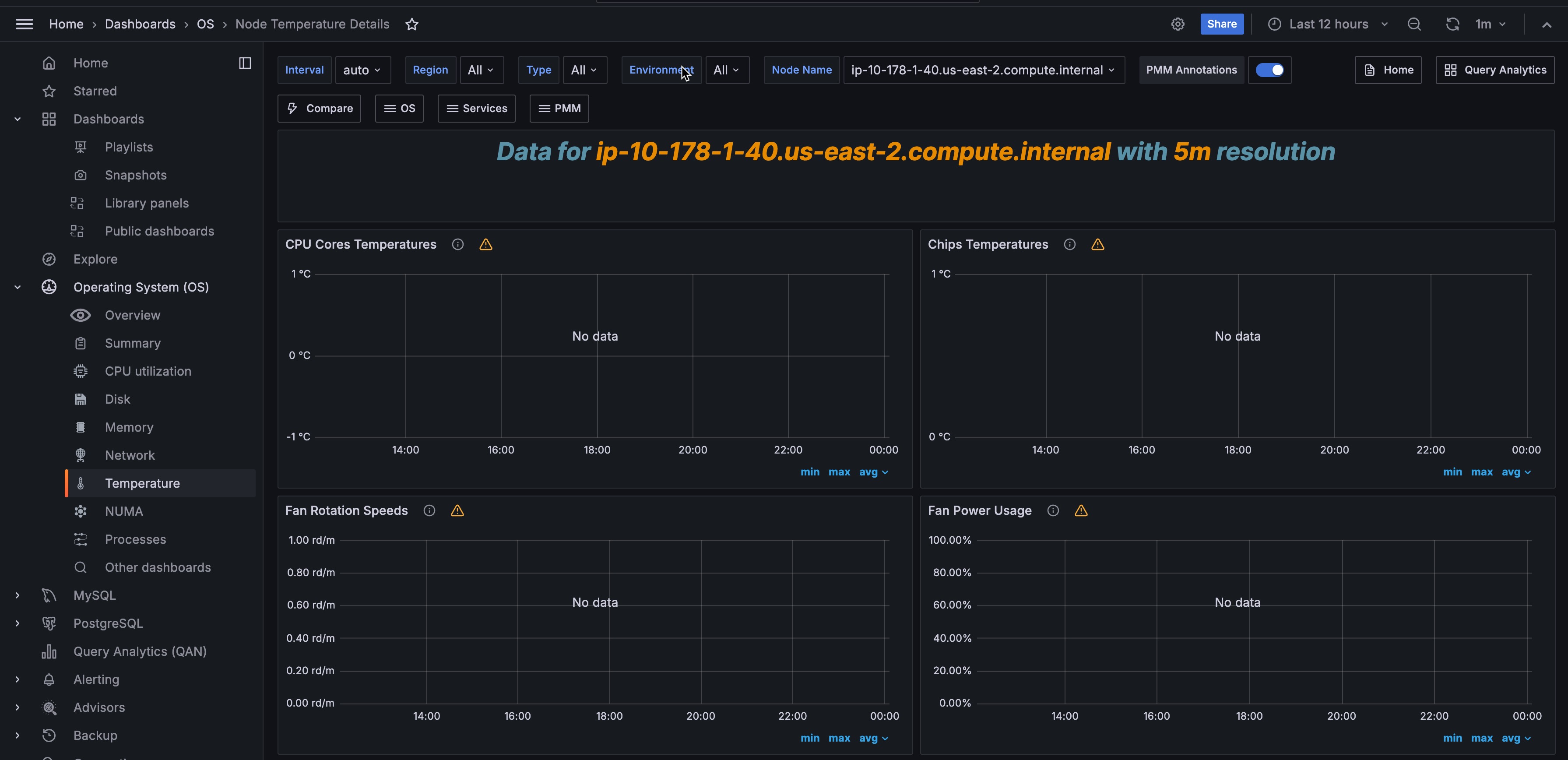The image size is (1568, 760).
Task: Star this dashboard as favorite
Action: coord(412,25)
